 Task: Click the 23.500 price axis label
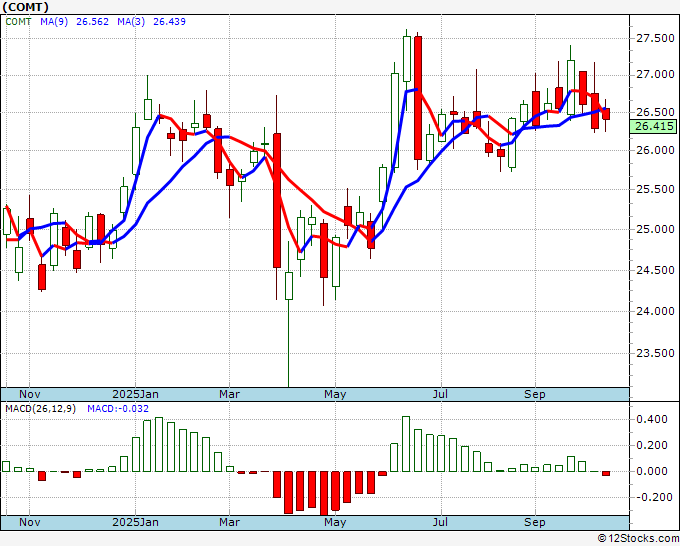[x=655, y=353]
